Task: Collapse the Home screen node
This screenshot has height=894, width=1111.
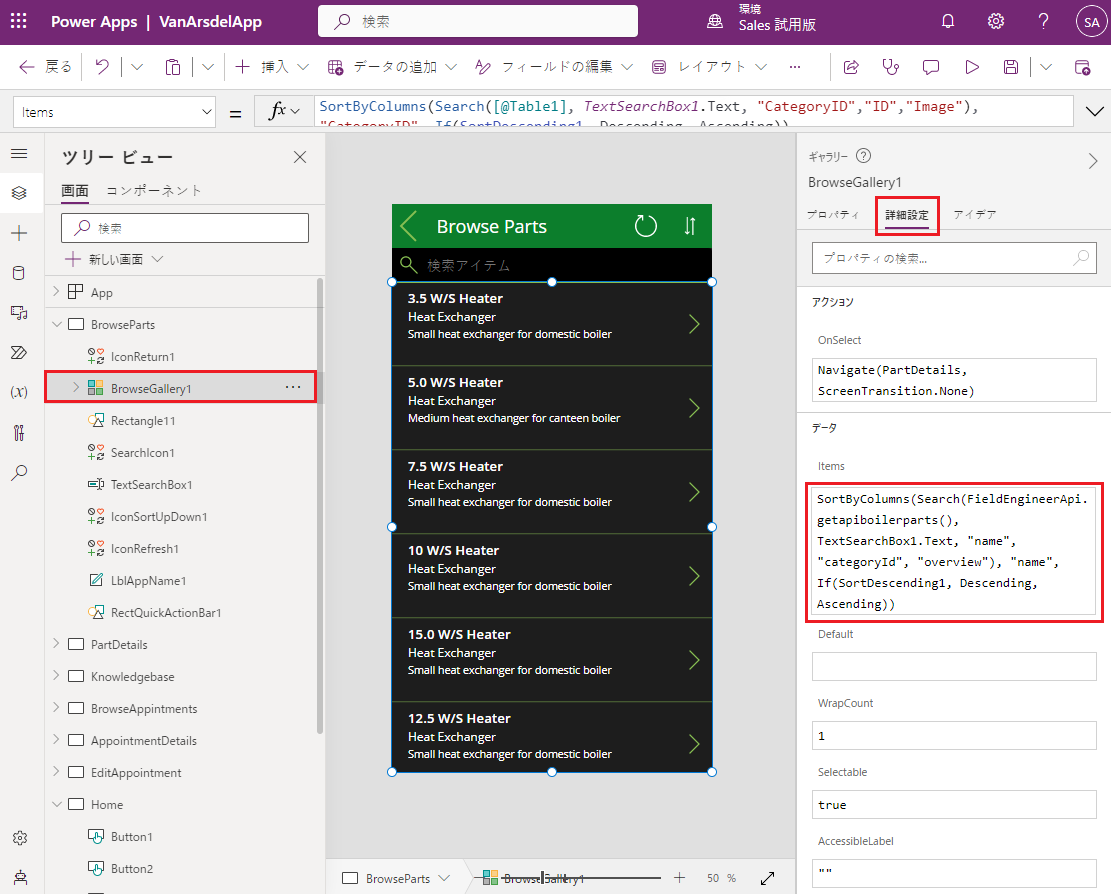Action: click(57, 804)
